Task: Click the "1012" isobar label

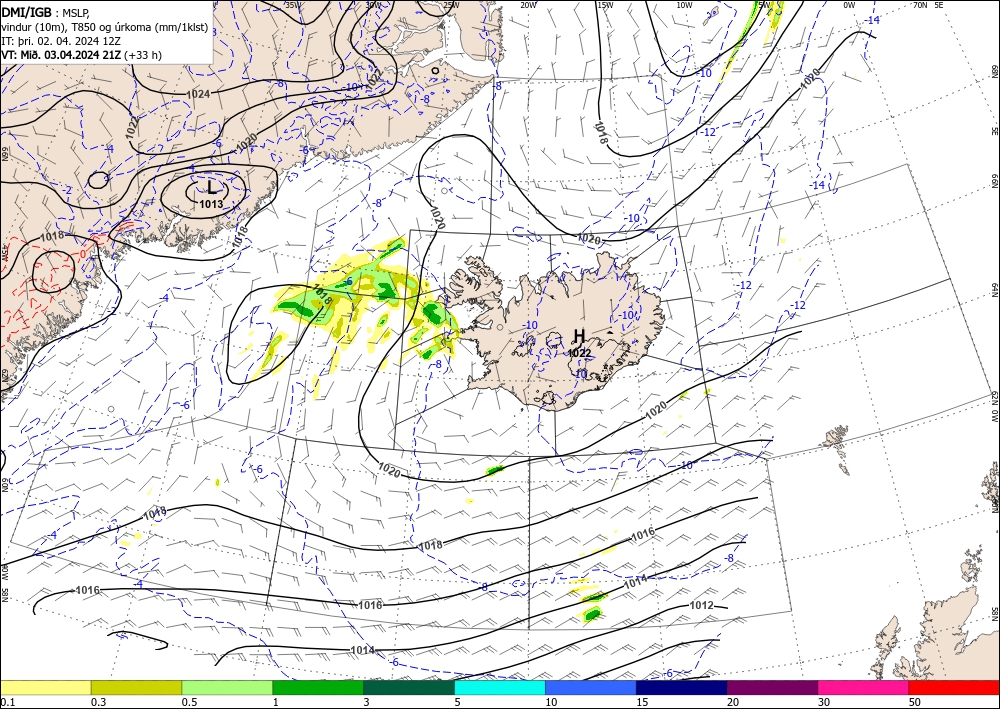Action: pos(702,605)
